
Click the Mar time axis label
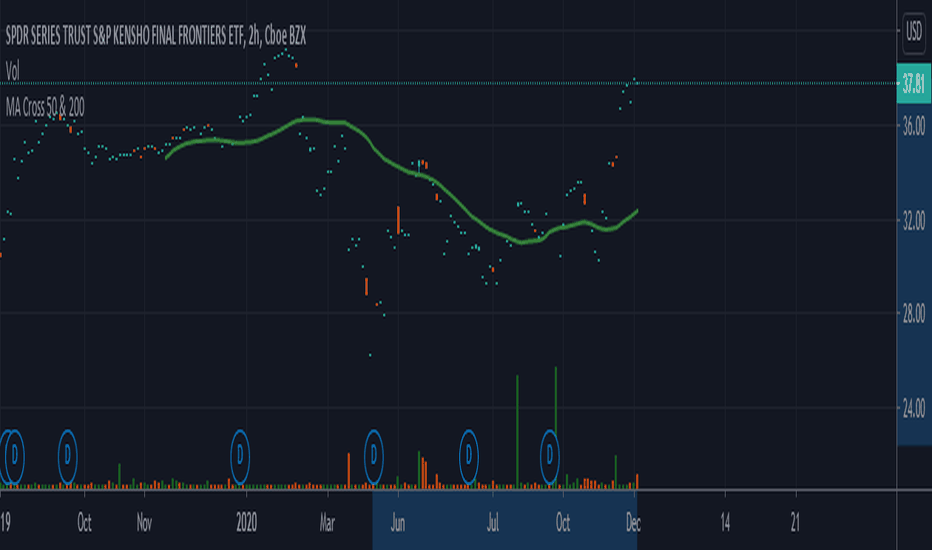pos(328,523)
